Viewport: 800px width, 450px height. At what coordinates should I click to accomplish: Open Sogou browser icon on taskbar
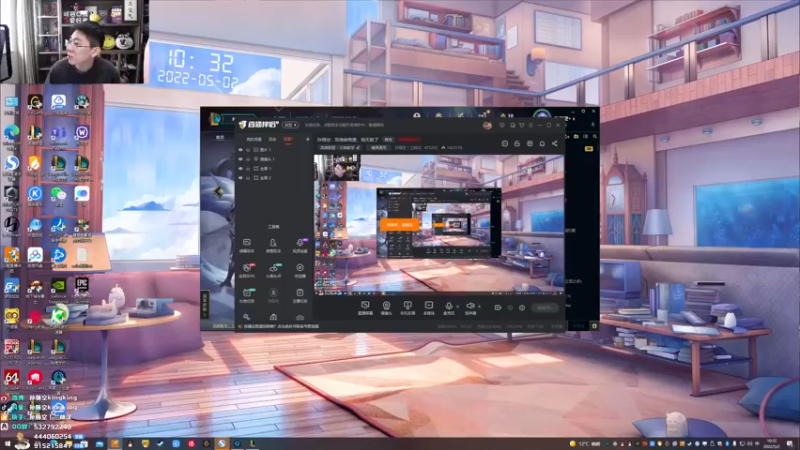(221, 444)
